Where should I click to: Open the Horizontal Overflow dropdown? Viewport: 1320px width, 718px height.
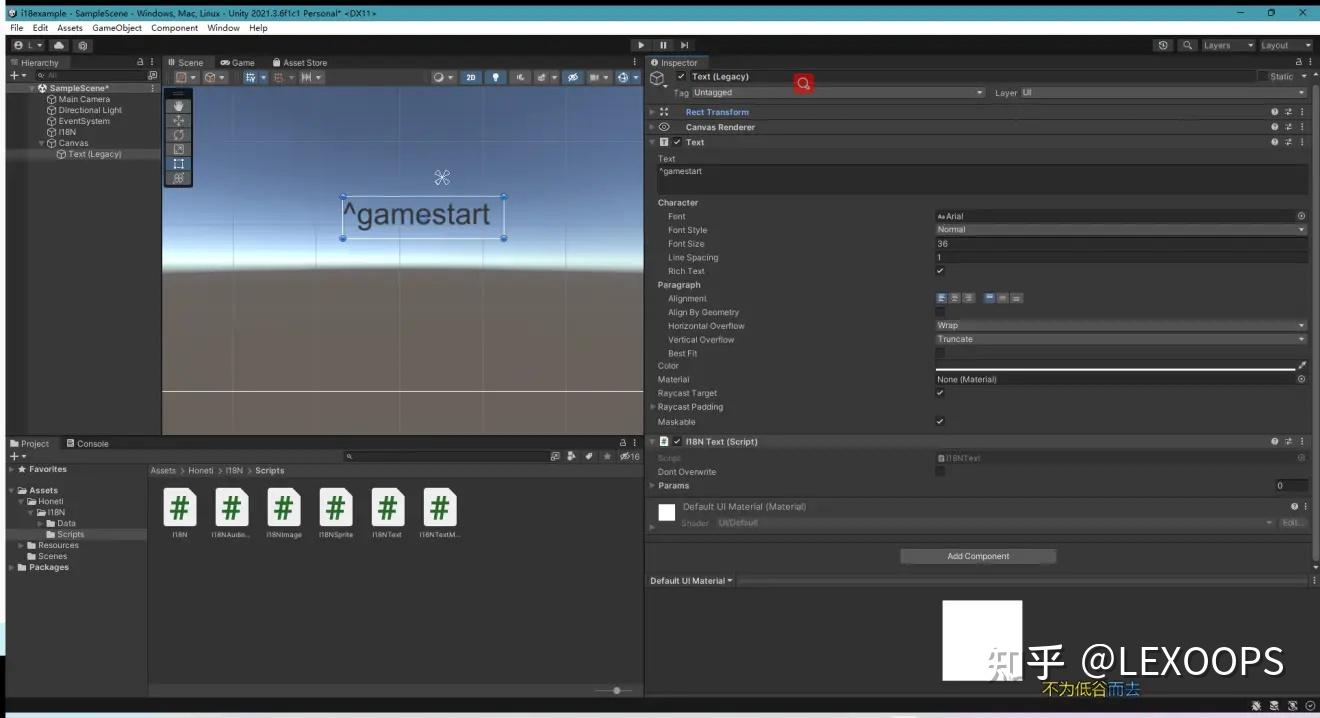[x=1120, y=325]
